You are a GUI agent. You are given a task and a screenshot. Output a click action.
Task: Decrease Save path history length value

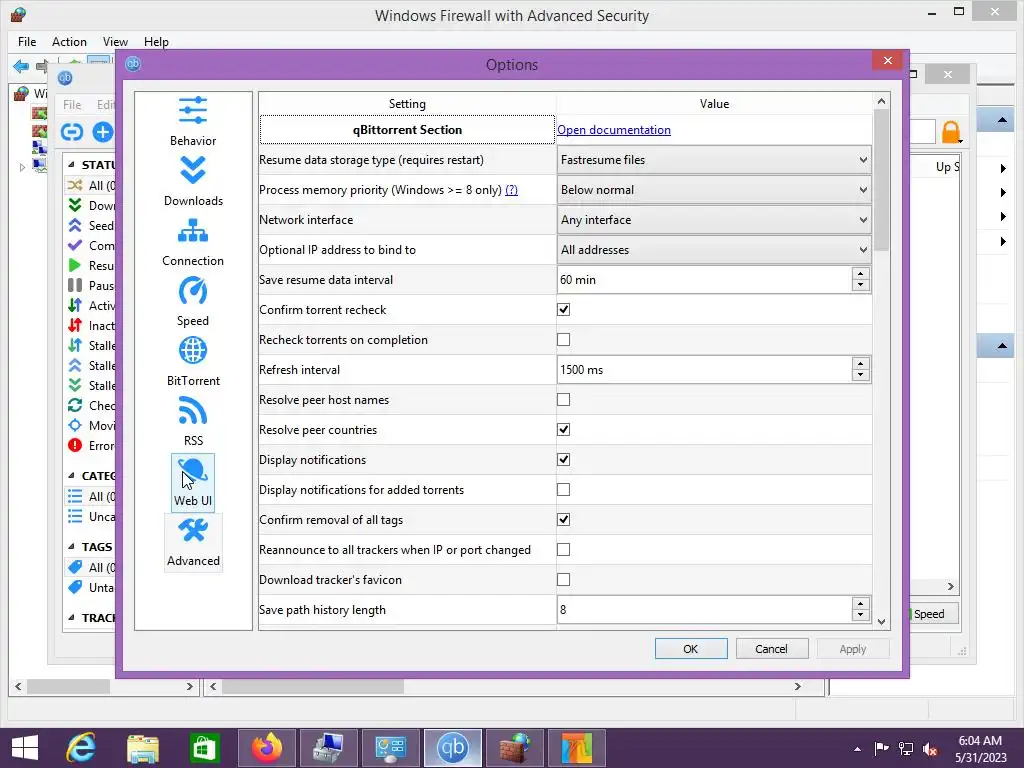coord(861,615)
